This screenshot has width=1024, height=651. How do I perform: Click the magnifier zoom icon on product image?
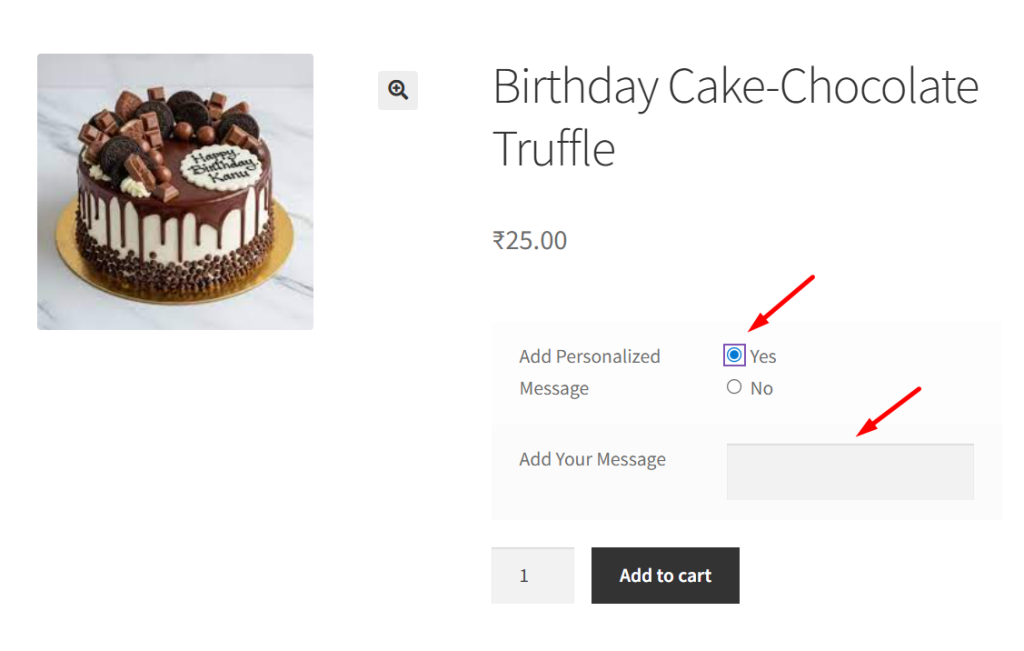[x=398, y=90]
